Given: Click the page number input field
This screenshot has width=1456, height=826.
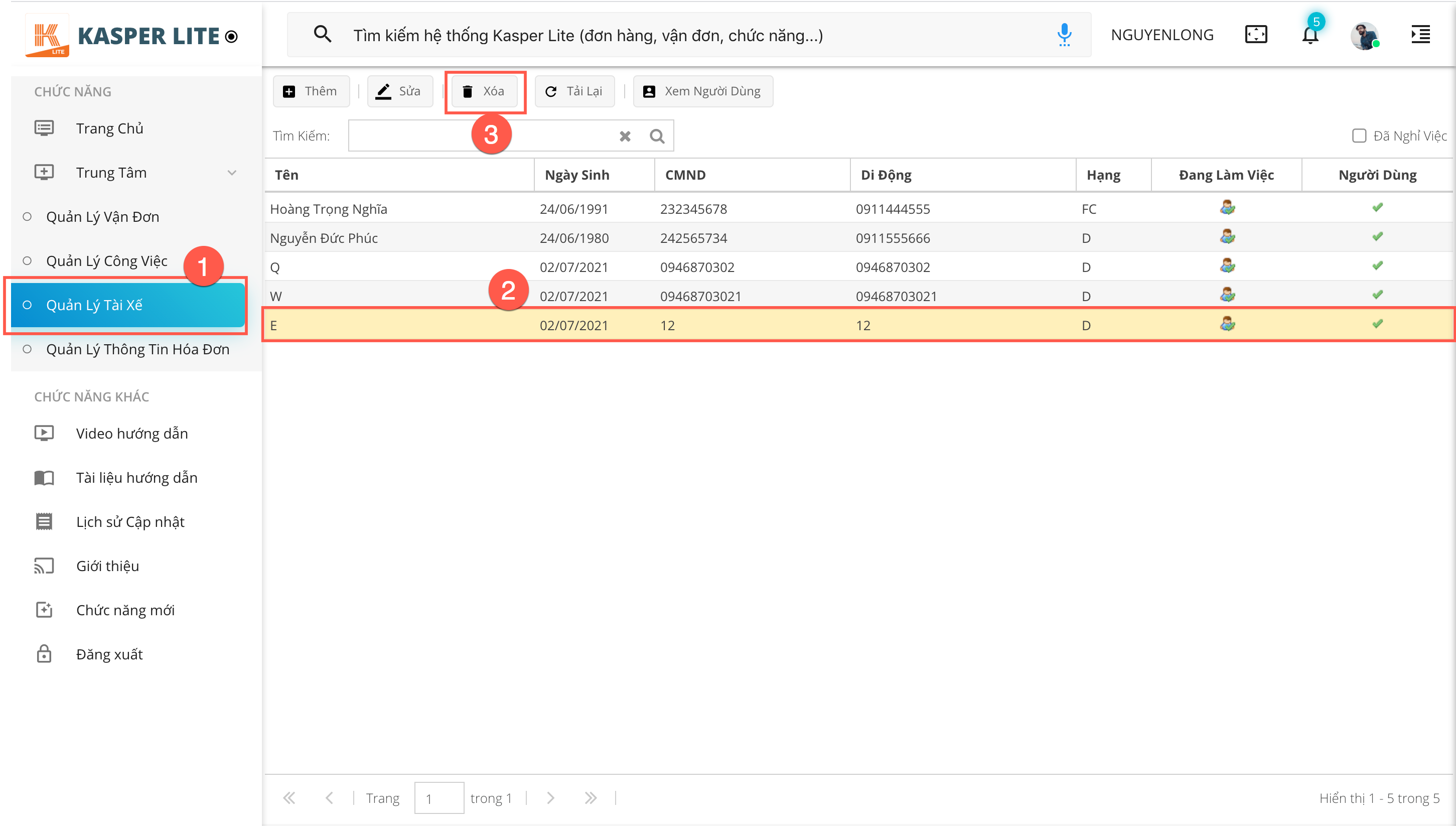Looking at the screenshot, I should 439,798.
